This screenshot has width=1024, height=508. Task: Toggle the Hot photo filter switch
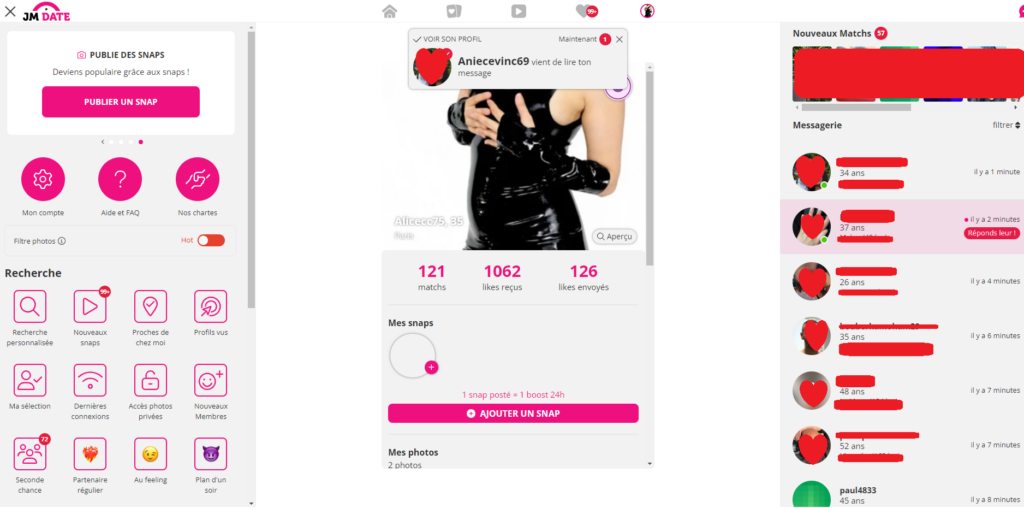(x=211, y=240)
